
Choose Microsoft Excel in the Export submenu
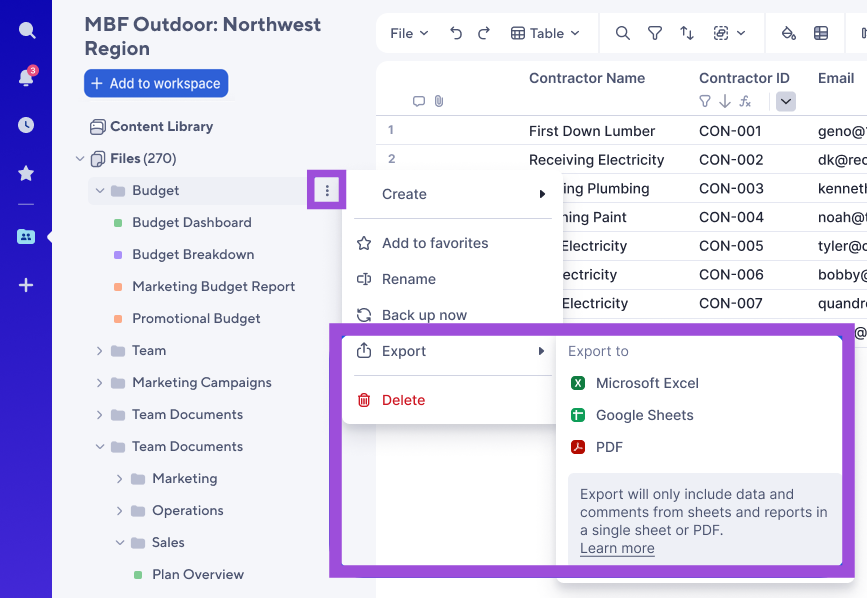coord(649,383)
